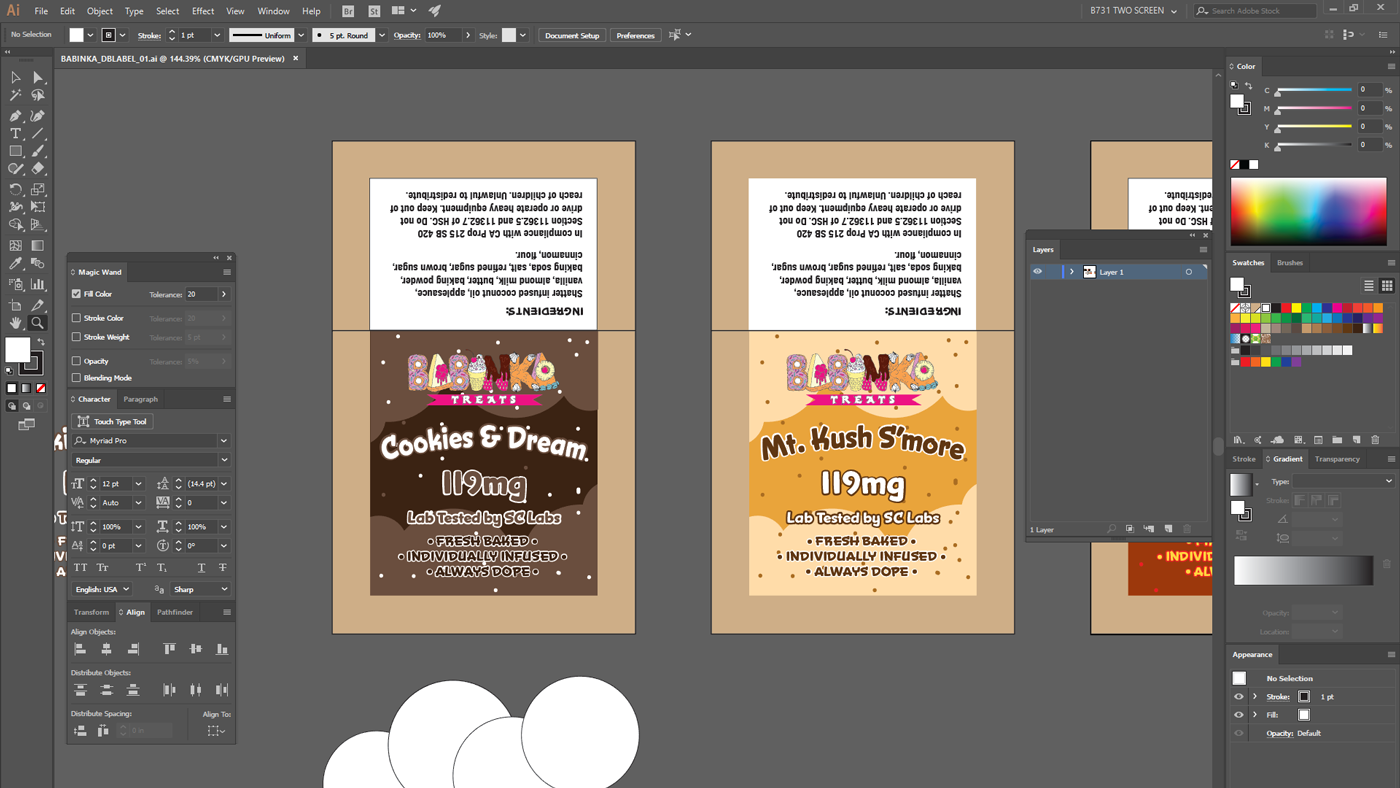
Task: Apply Underline in Character panel
Action: tap(201, 567)
